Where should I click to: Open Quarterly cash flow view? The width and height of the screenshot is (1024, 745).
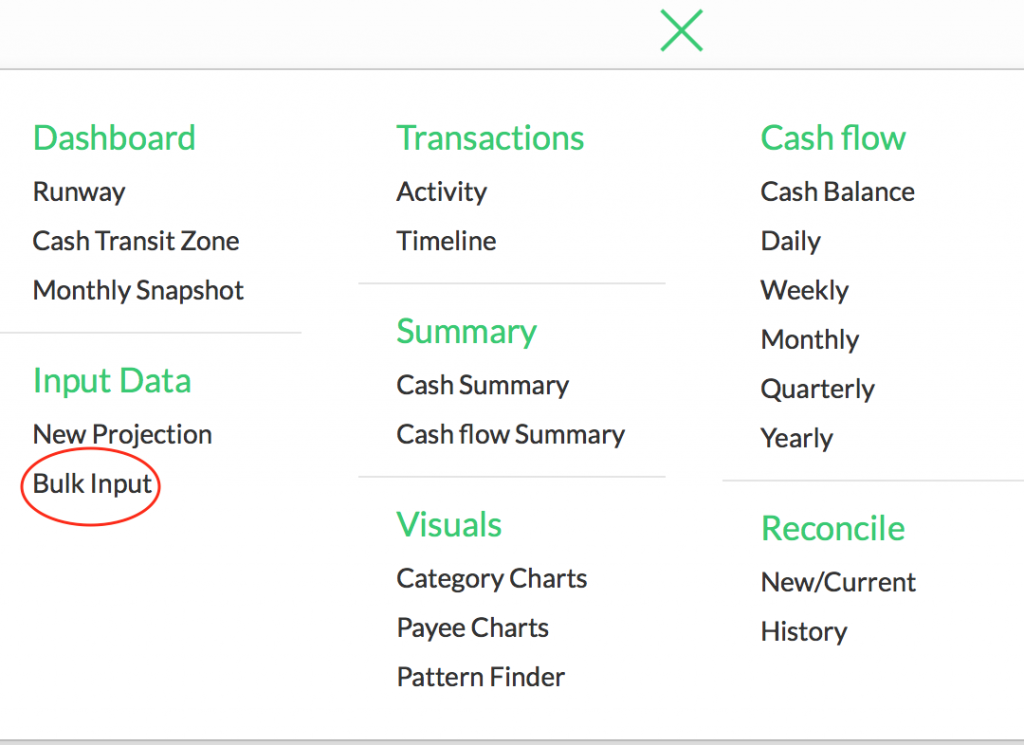tap(817, 389)
